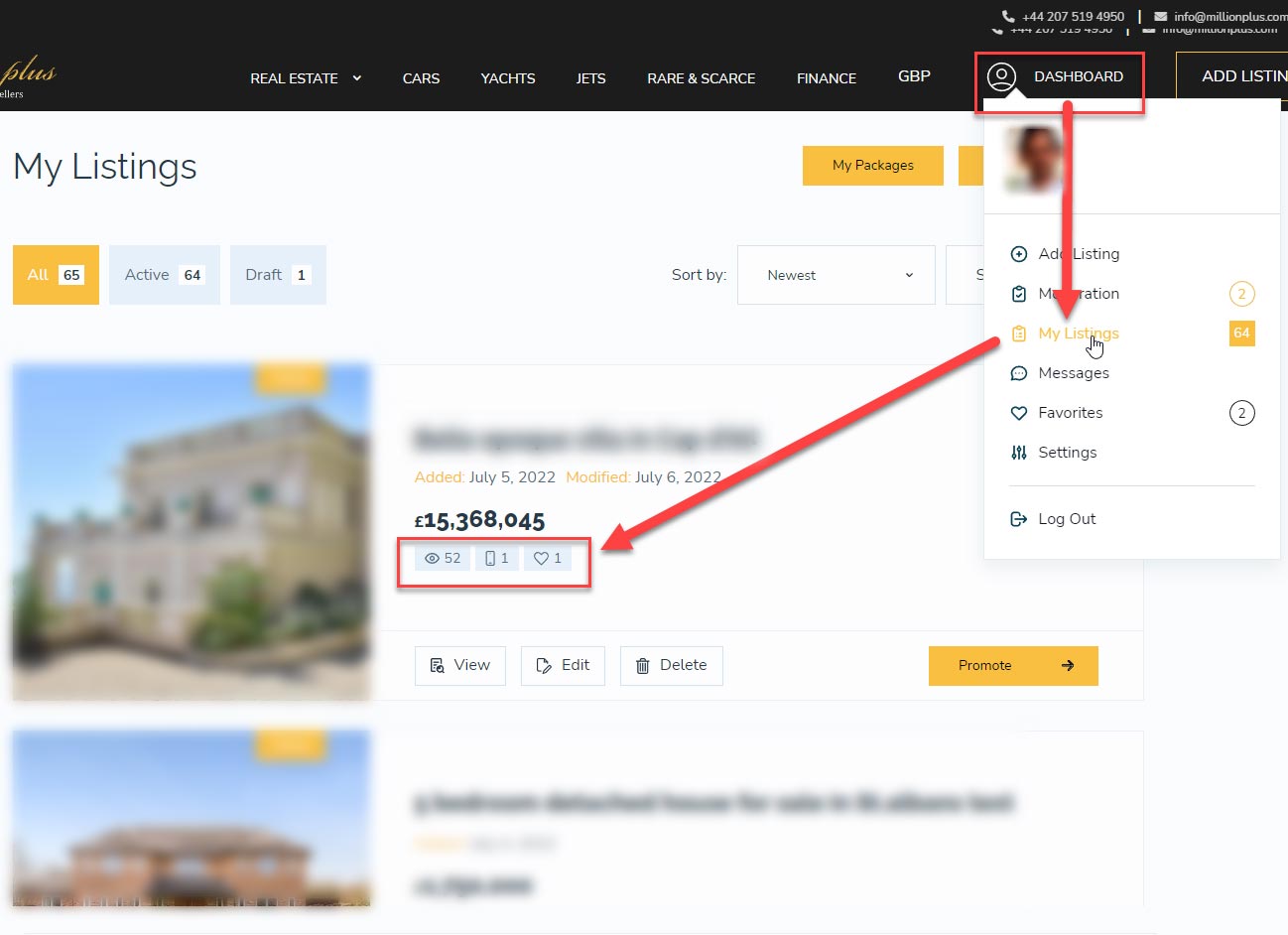
Task: Delete the first listing
Action: coord(672,666)
